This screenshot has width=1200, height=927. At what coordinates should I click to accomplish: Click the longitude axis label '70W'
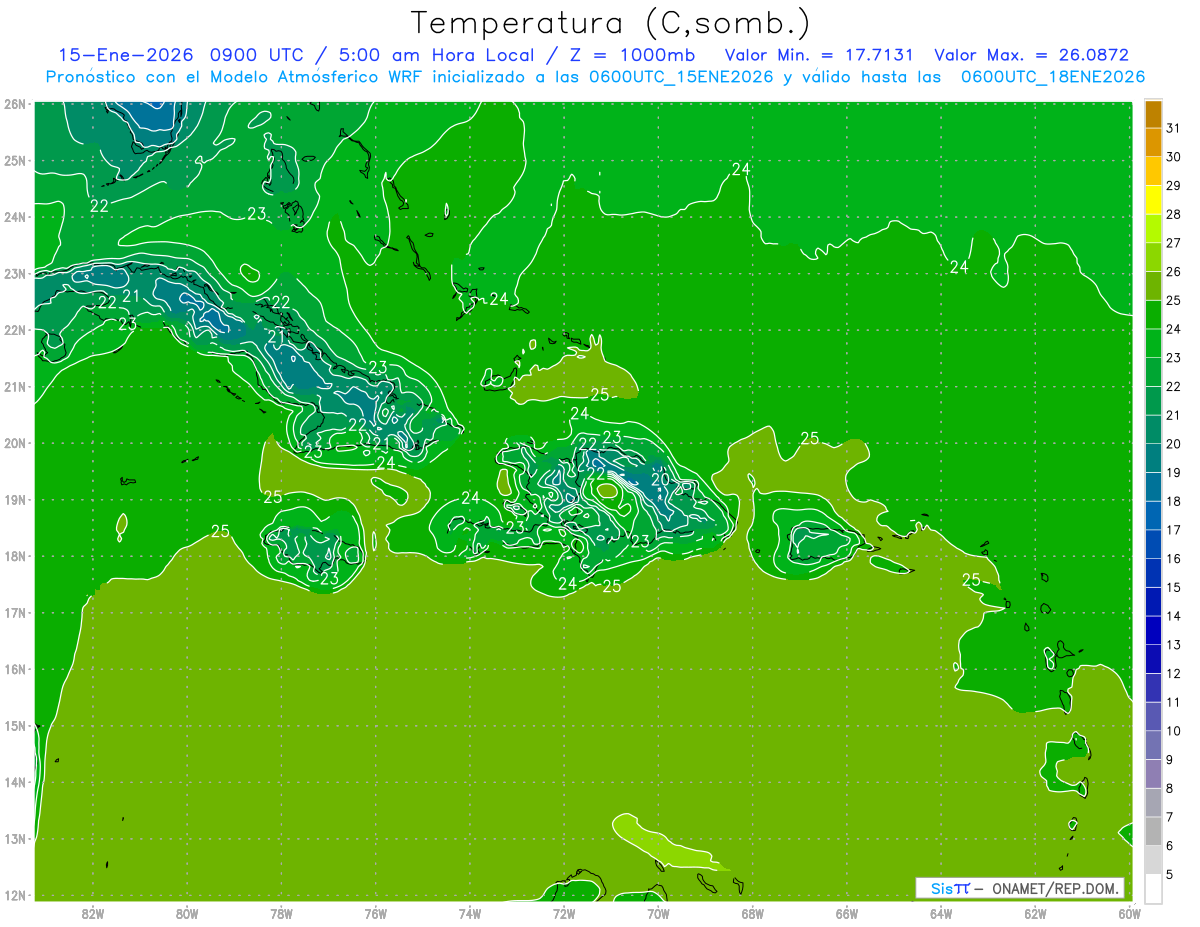click(658, 913)
